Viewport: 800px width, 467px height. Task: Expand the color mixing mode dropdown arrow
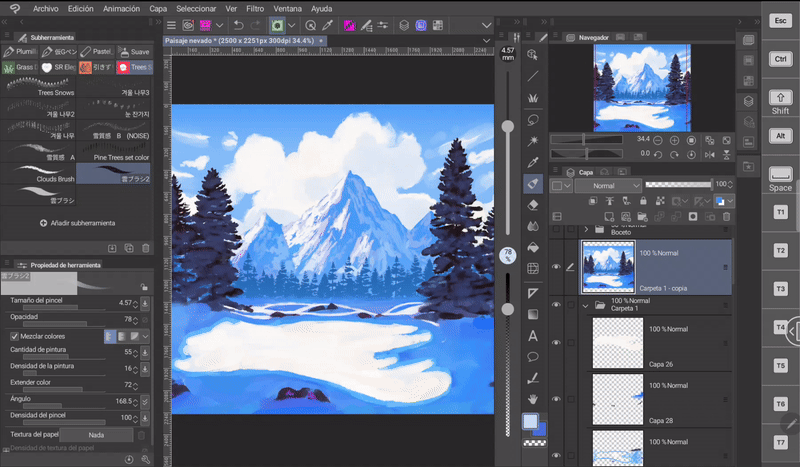(145, 336)
